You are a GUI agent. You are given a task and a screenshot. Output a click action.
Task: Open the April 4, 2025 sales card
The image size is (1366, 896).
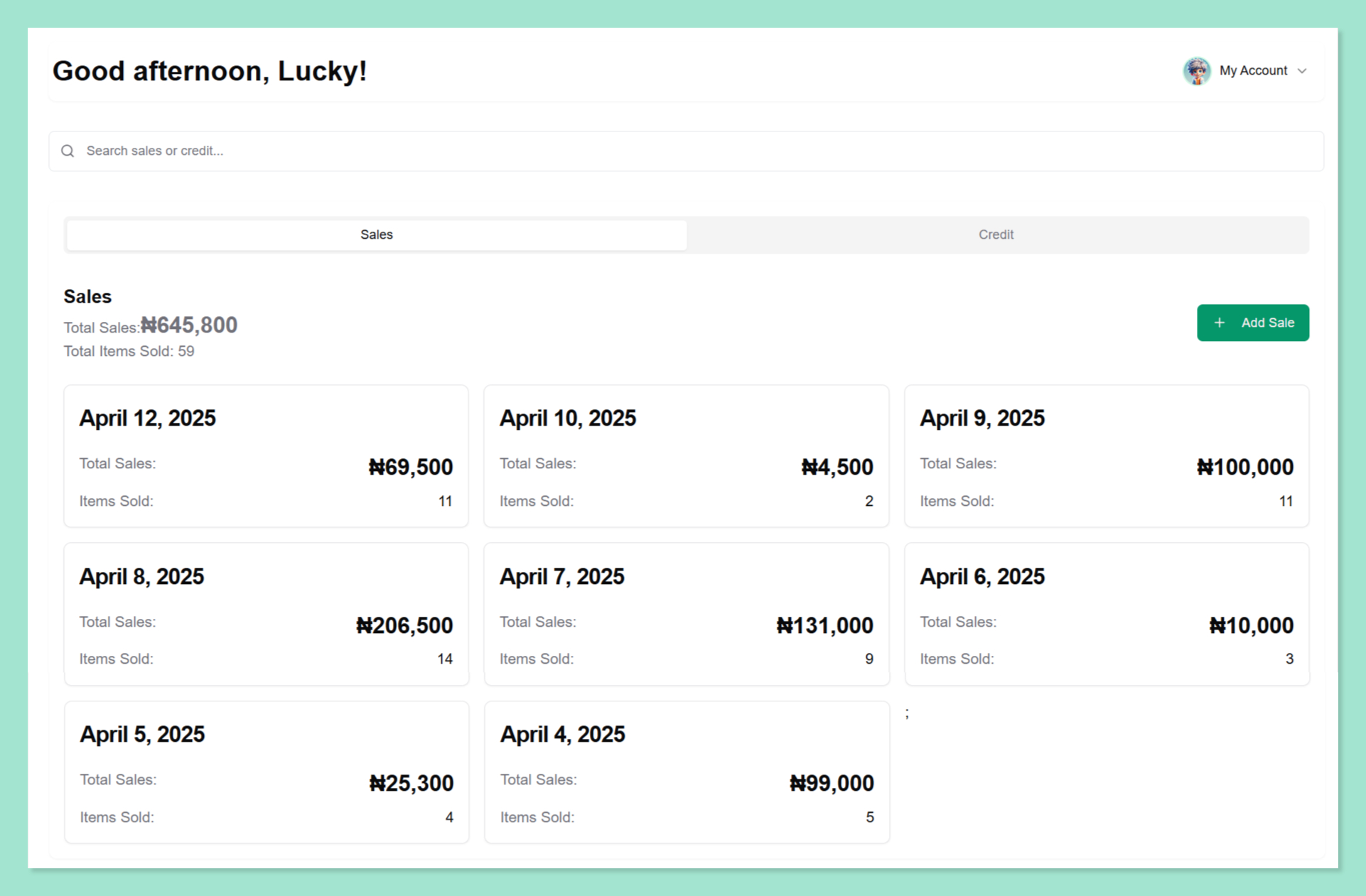coord(686,772)
